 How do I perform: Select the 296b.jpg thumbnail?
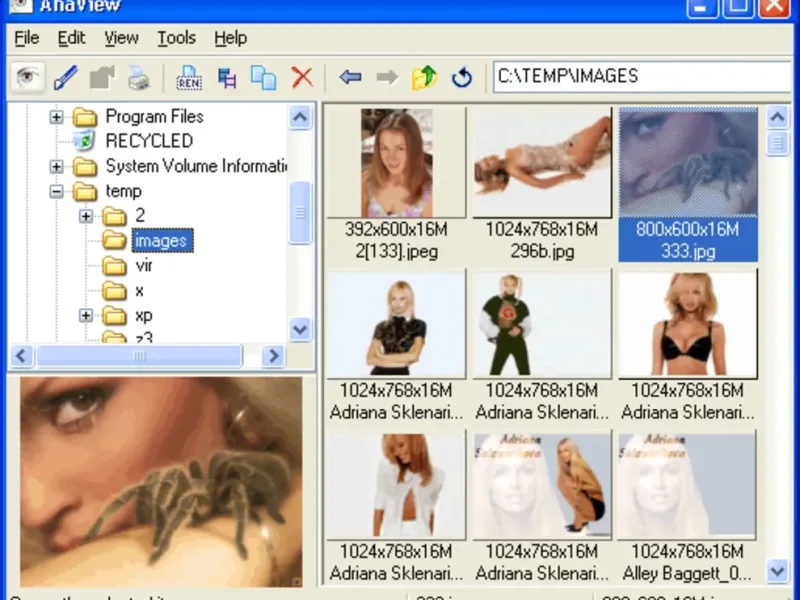click(542, 163)
